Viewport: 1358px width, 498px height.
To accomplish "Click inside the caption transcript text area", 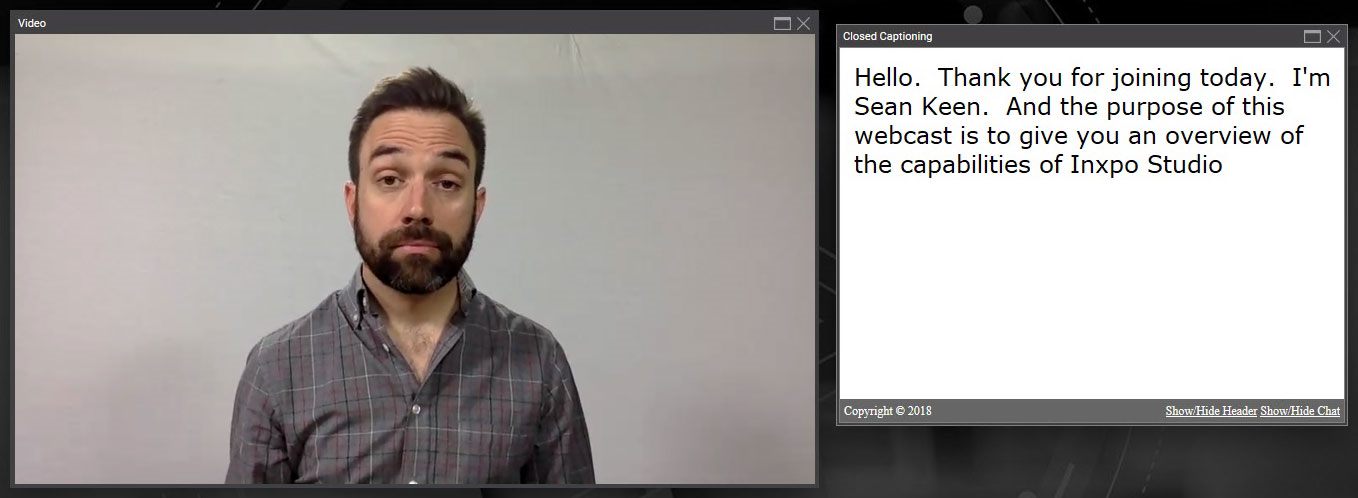I will click(1091, 223).
